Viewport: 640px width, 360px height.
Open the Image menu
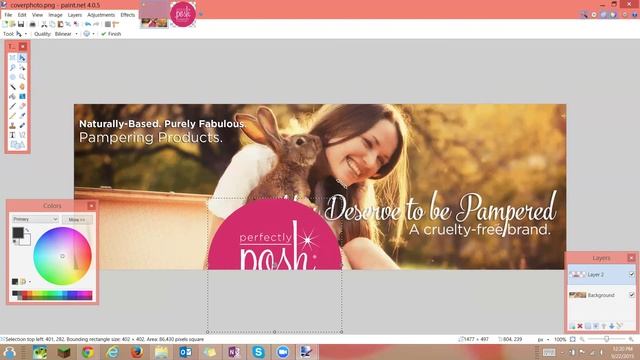tap(56, 15)
